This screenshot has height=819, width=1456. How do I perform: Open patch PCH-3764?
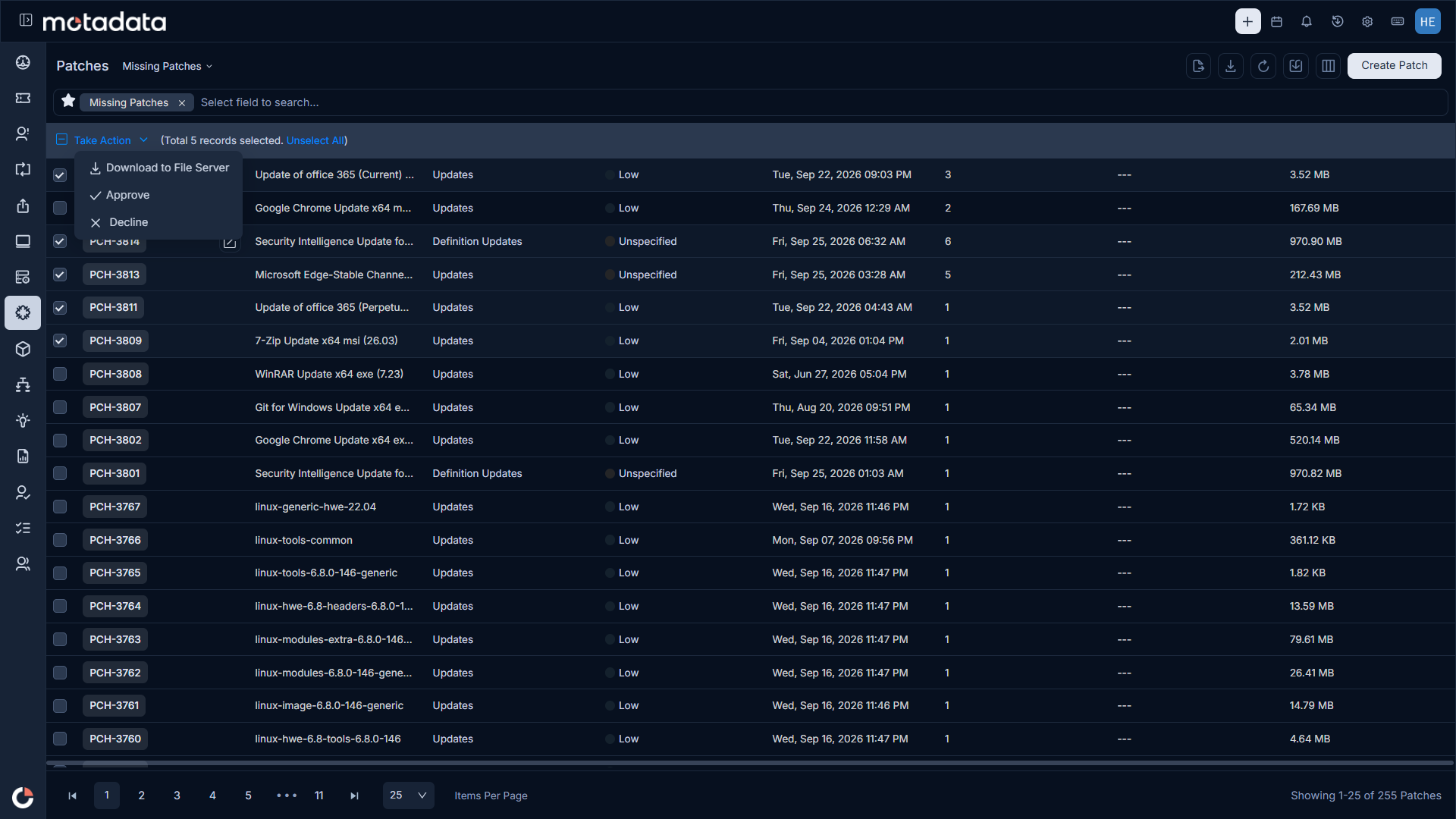click(x=115, y=607)
